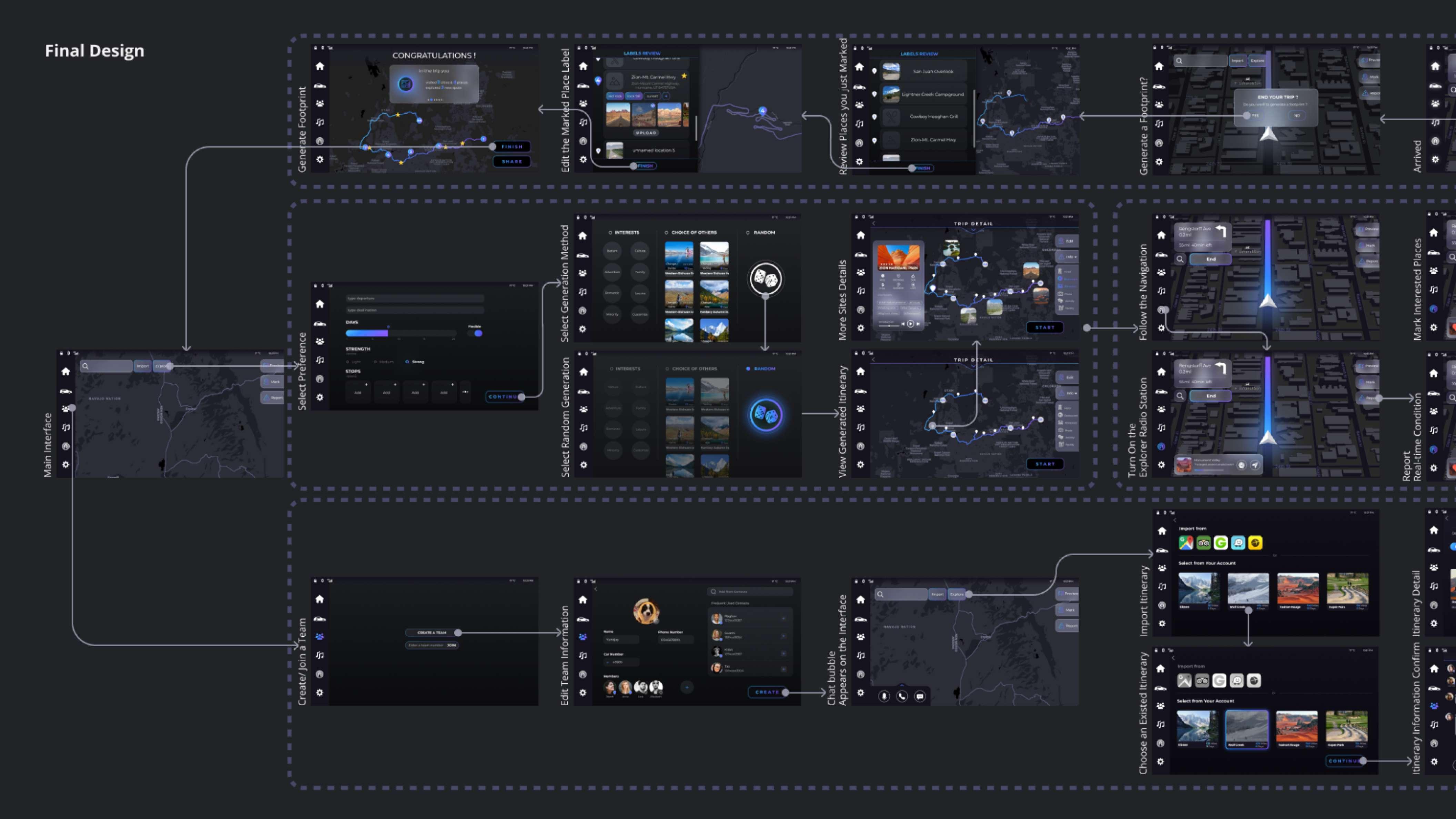Click the yellow star beside Zion-Mt. Carmel Hwy
This screenshot has width=1456, height=819.
pyautogui.click(x=684, y=76)
